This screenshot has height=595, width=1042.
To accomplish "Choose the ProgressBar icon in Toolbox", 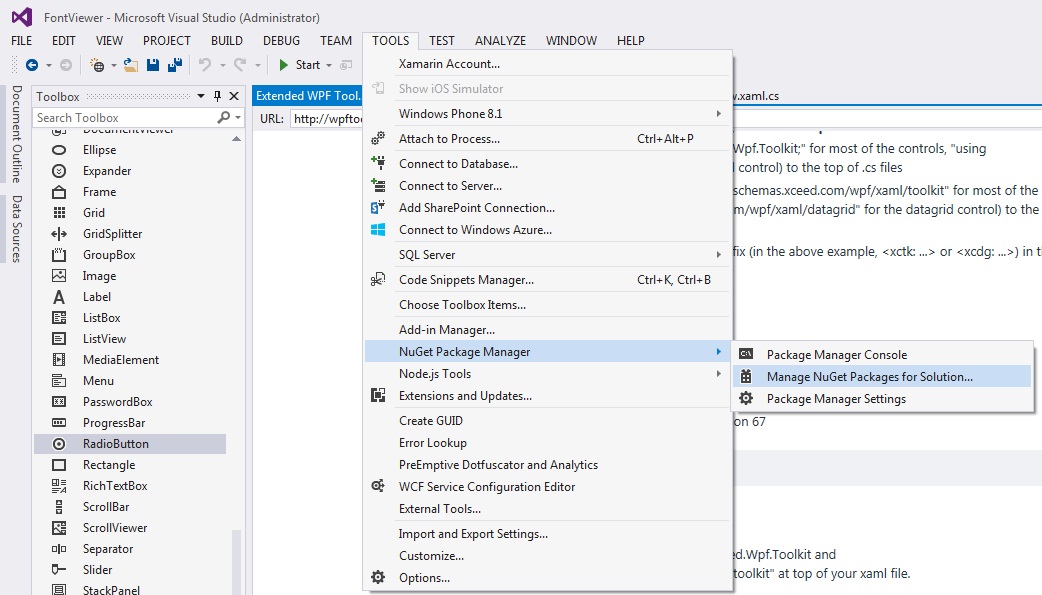I will point(59,423).
